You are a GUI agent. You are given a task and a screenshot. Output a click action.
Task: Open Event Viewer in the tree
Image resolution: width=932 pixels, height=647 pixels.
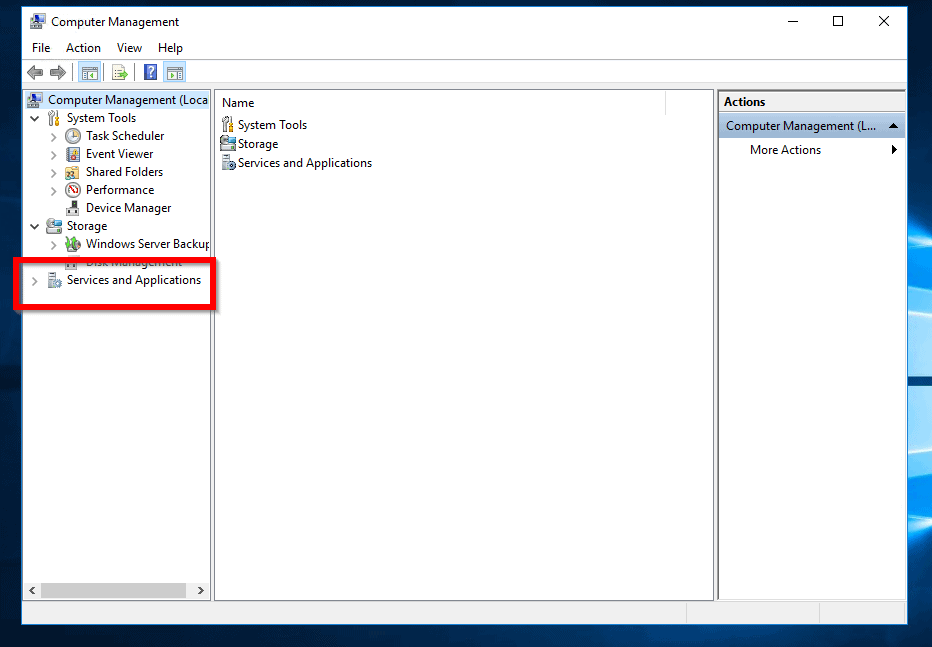click(x=119, y=154)
